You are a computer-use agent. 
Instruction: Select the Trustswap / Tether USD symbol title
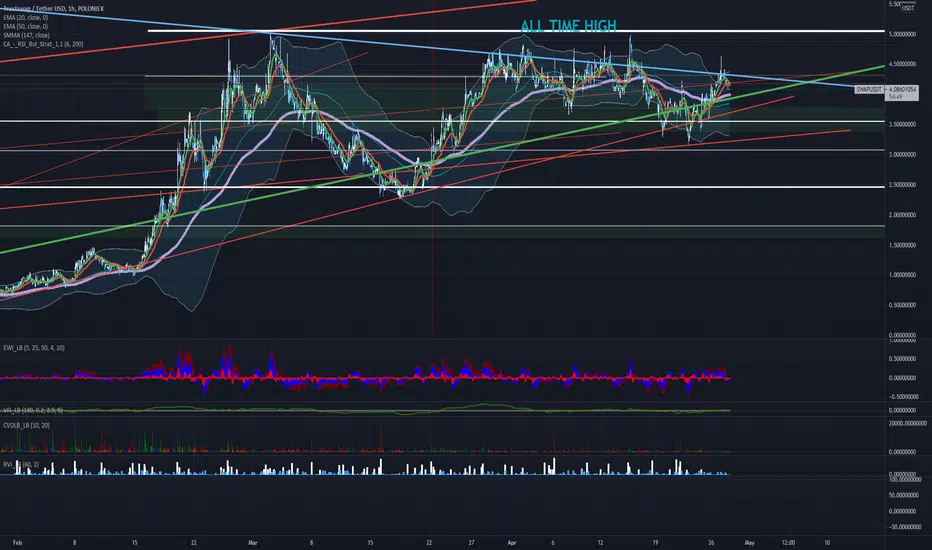[x=53, y=9]
